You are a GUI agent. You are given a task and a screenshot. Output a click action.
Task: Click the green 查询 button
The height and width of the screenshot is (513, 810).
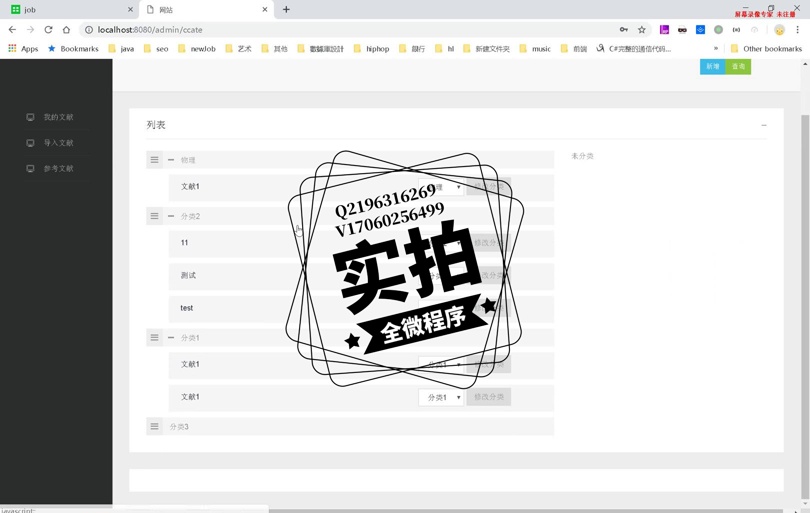[x=739, y=67]
